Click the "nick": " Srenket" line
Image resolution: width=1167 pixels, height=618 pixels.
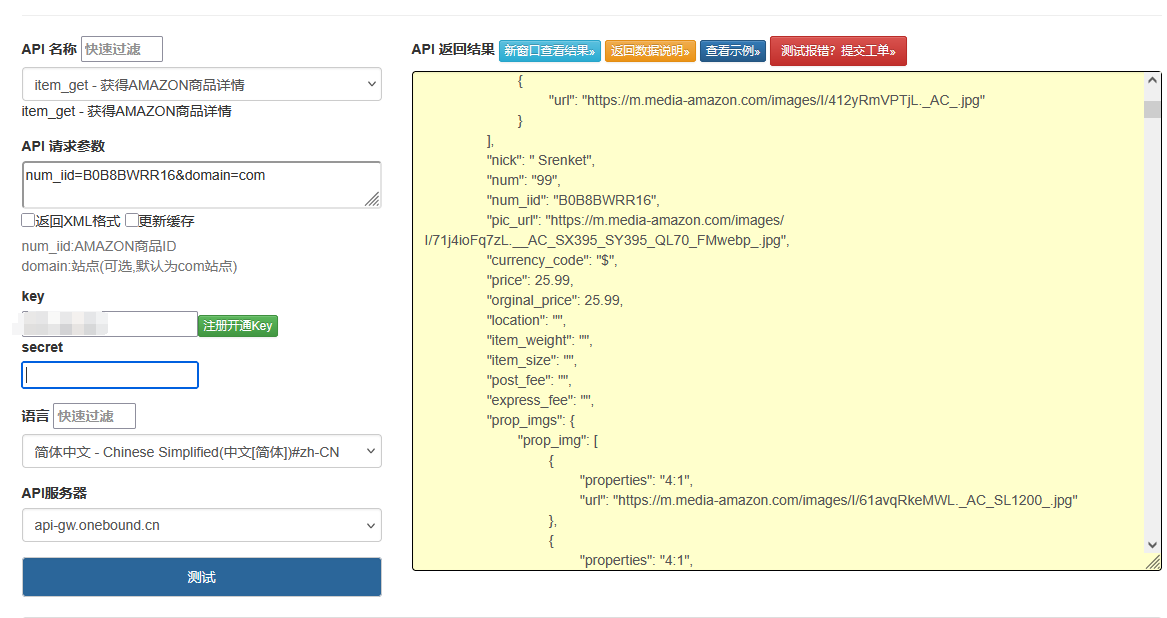[540, 160]
